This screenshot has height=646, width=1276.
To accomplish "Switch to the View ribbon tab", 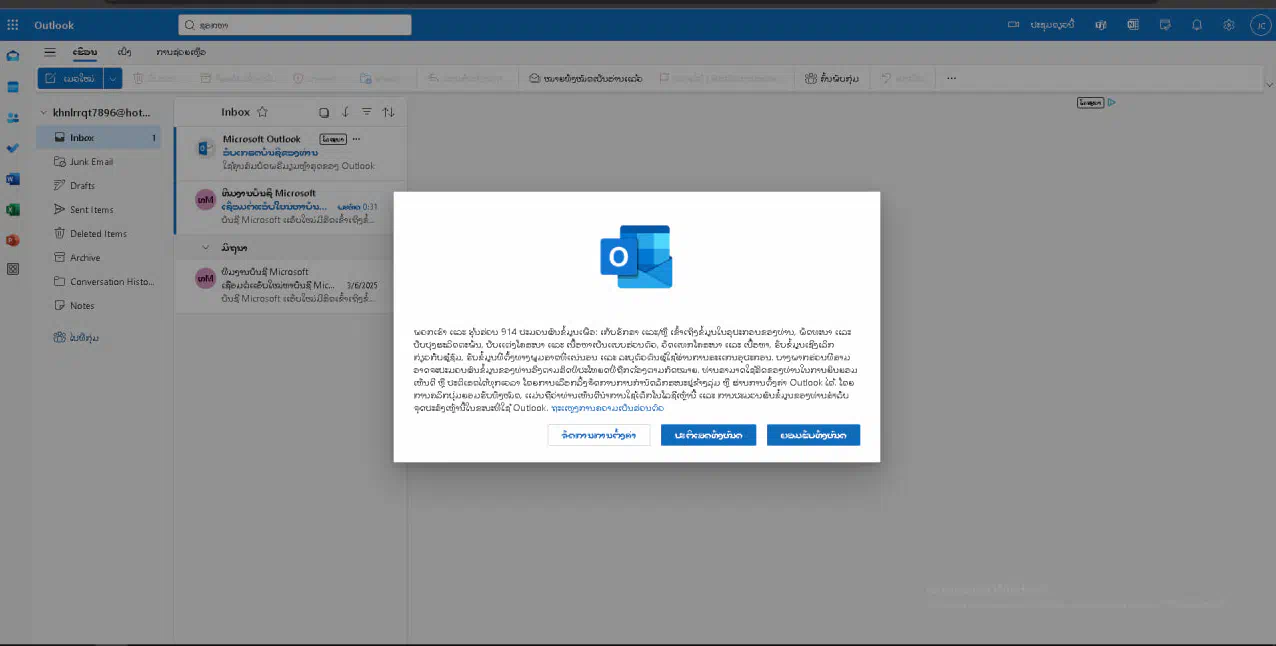I will (124, 52).
